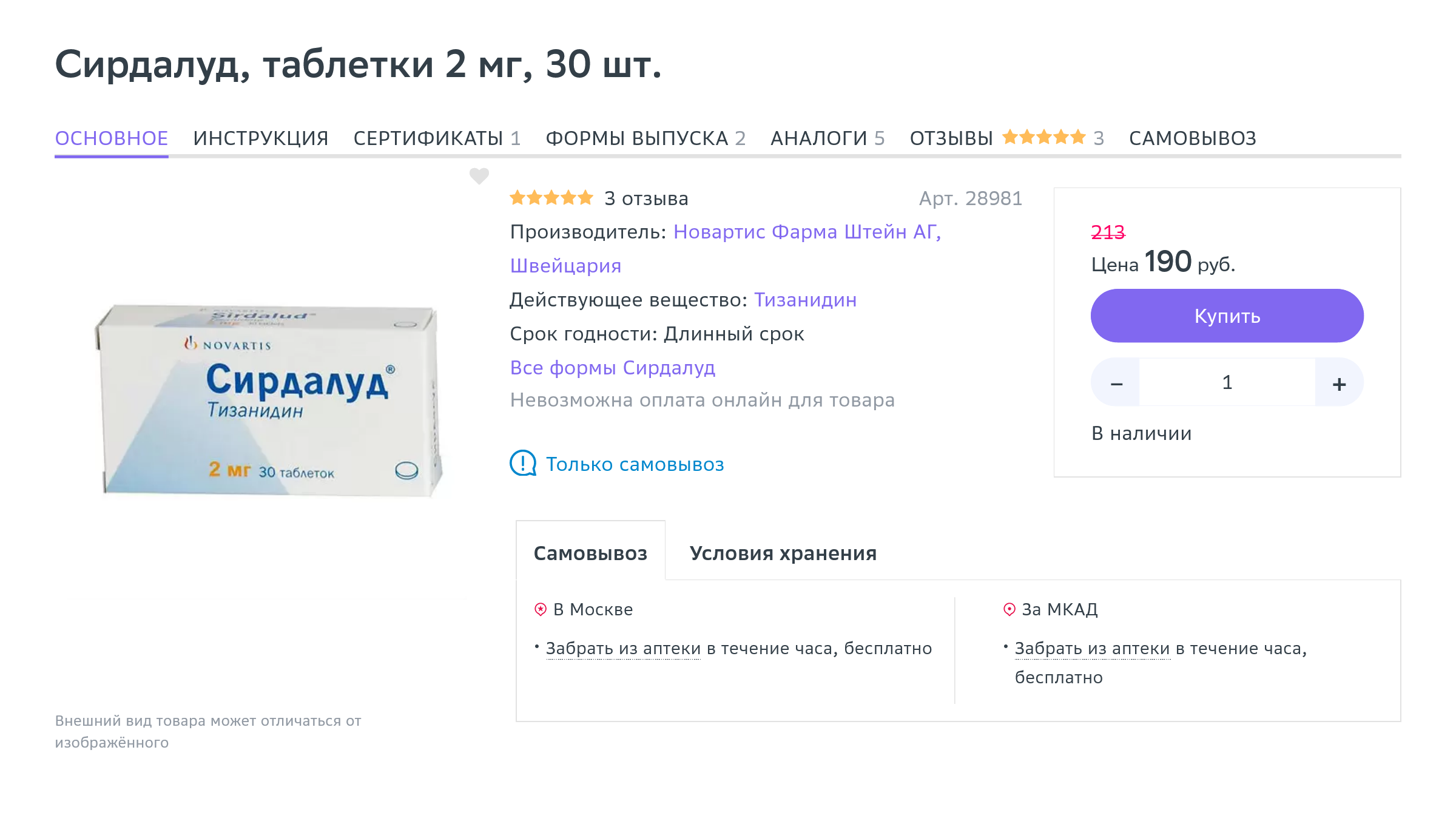Click 'Срок годности: Длинный срок' text

(x=657, y=334)
